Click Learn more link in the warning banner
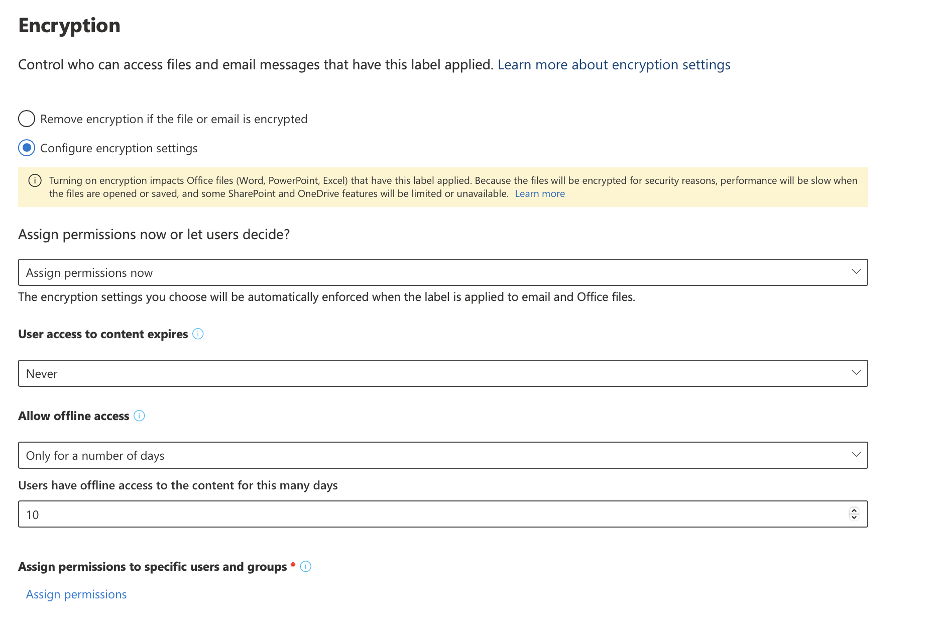Screen dimensions: 936x618 tap(540, 194)
